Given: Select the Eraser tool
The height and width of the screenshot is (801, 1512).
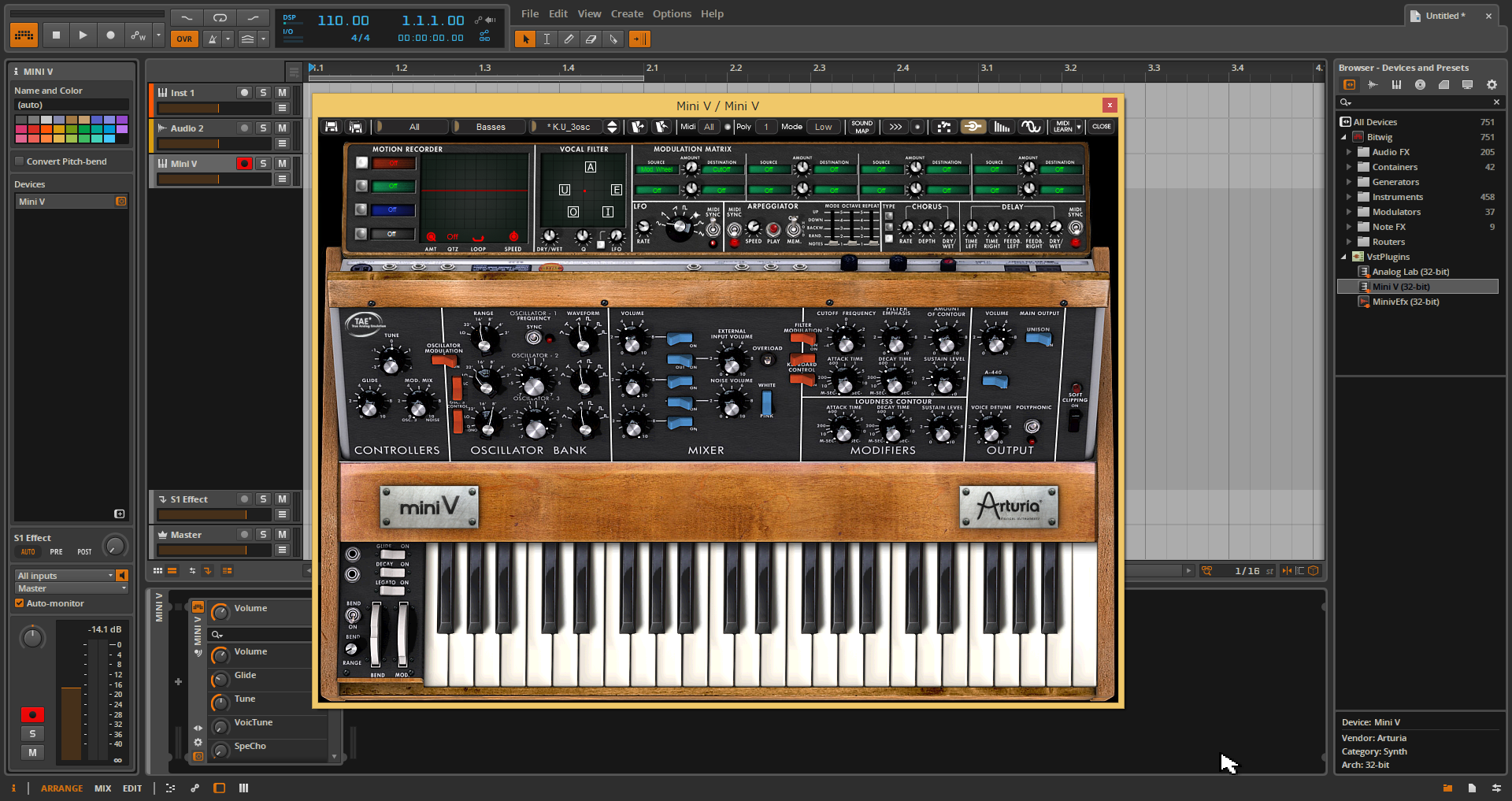Looking at the screenshot, I should tap(591, 39).
